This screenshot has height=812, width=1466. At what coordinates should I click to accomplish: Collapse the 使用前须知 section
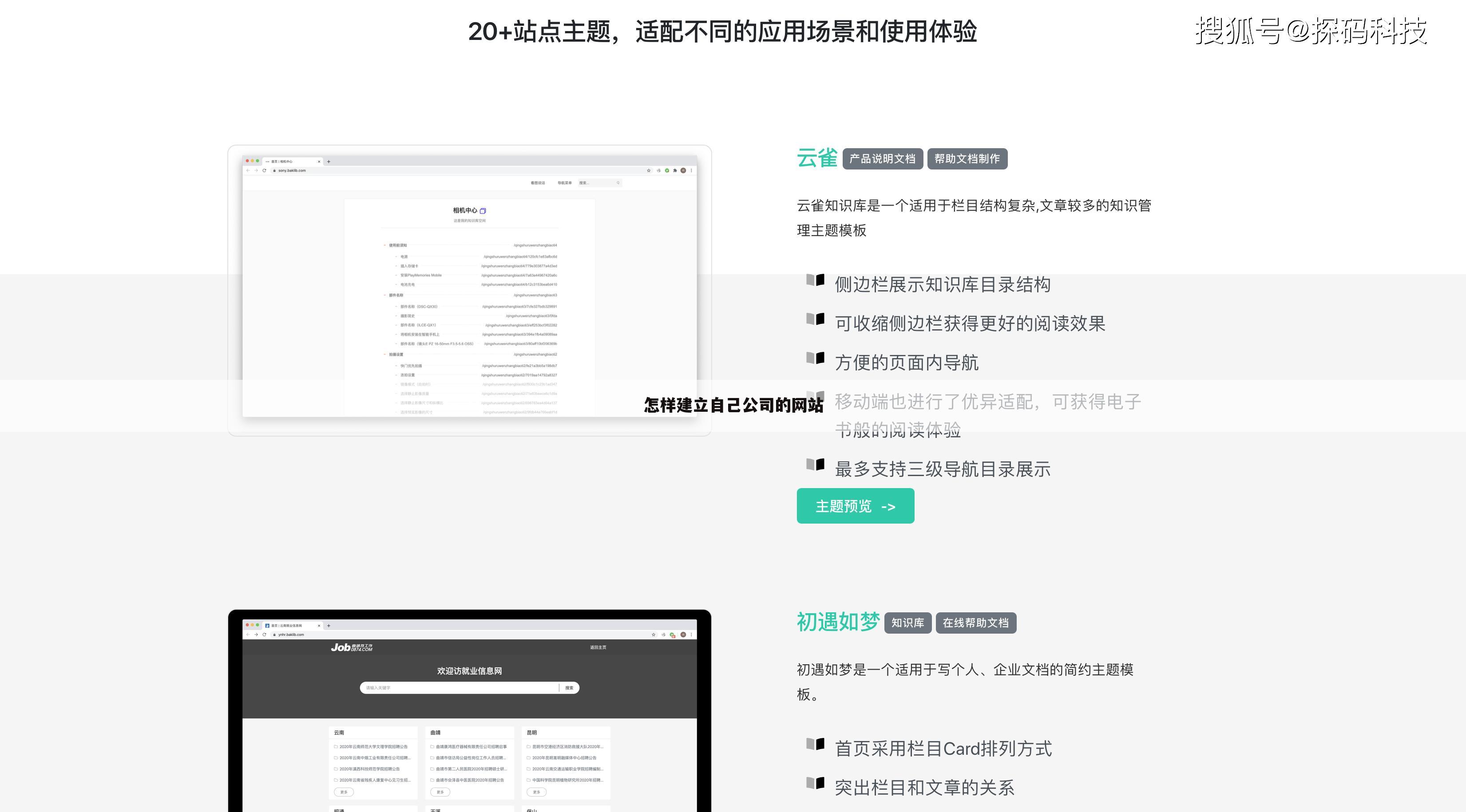coord(385,246)
